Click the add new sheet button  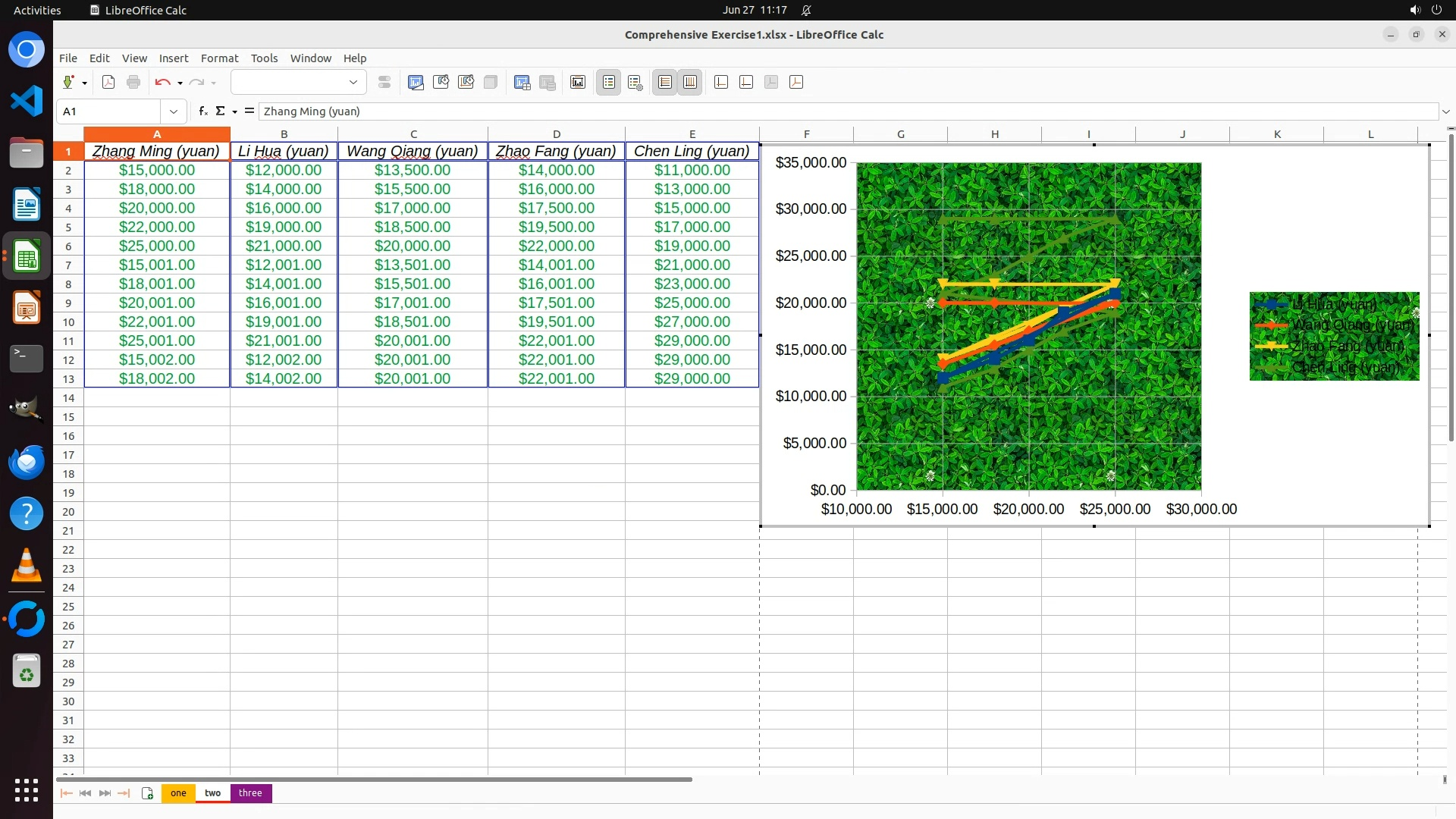[147, 792]
